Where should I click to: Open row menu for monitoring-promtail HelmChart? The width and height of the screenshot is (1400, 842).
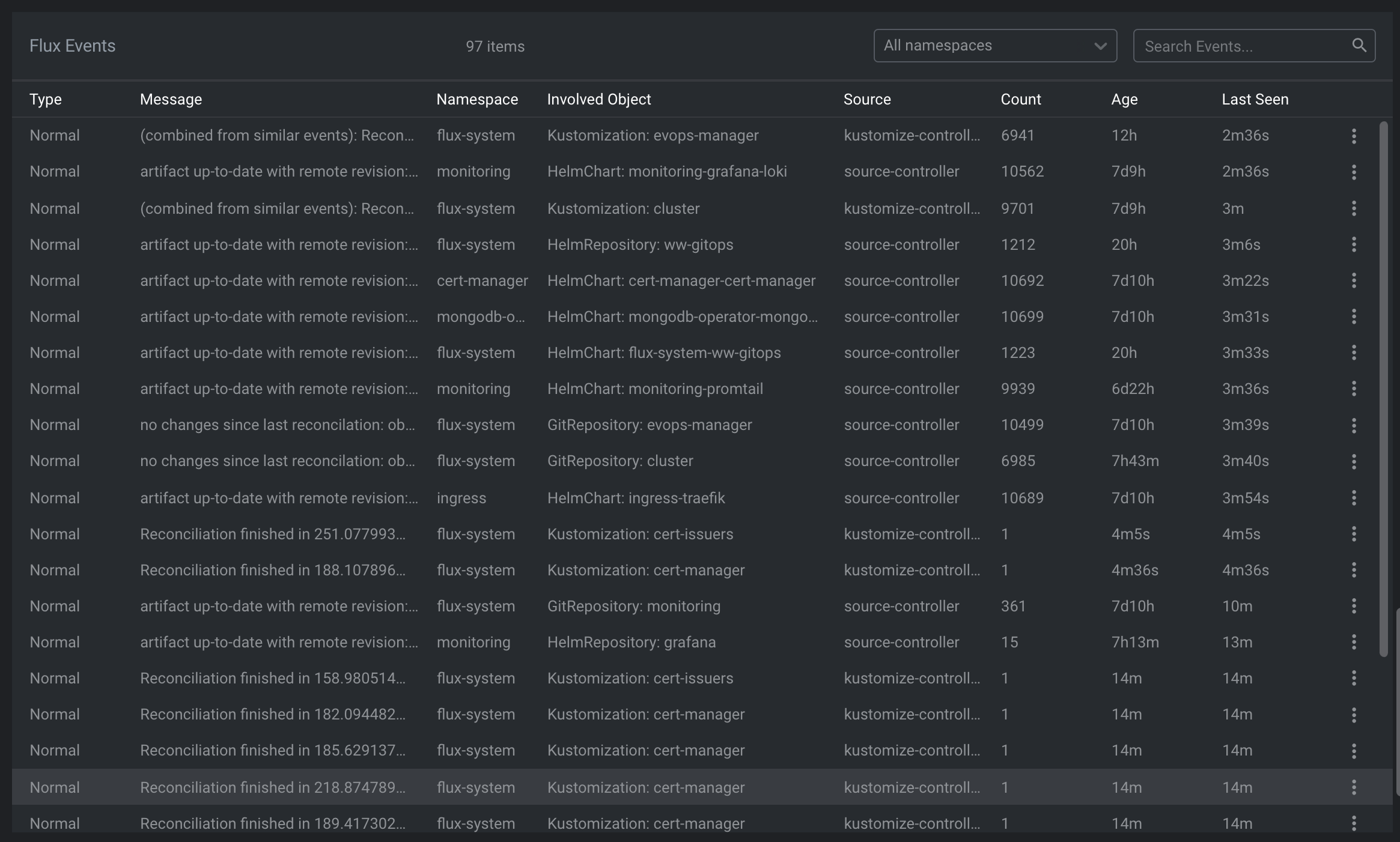1354,389
